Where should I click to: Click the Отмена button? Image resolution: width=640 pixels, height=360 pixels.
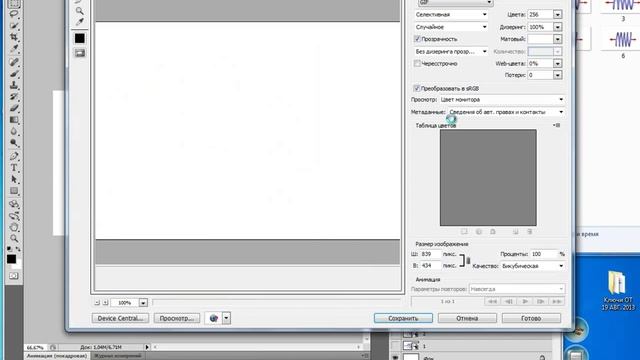point(467,318)
